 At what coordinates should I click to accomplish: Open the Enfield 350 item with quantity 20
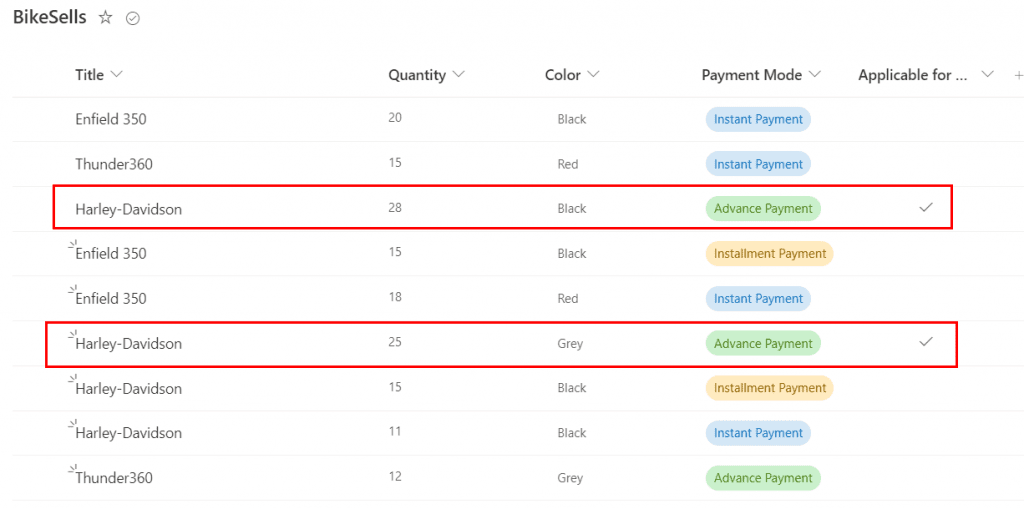[111, 120]
